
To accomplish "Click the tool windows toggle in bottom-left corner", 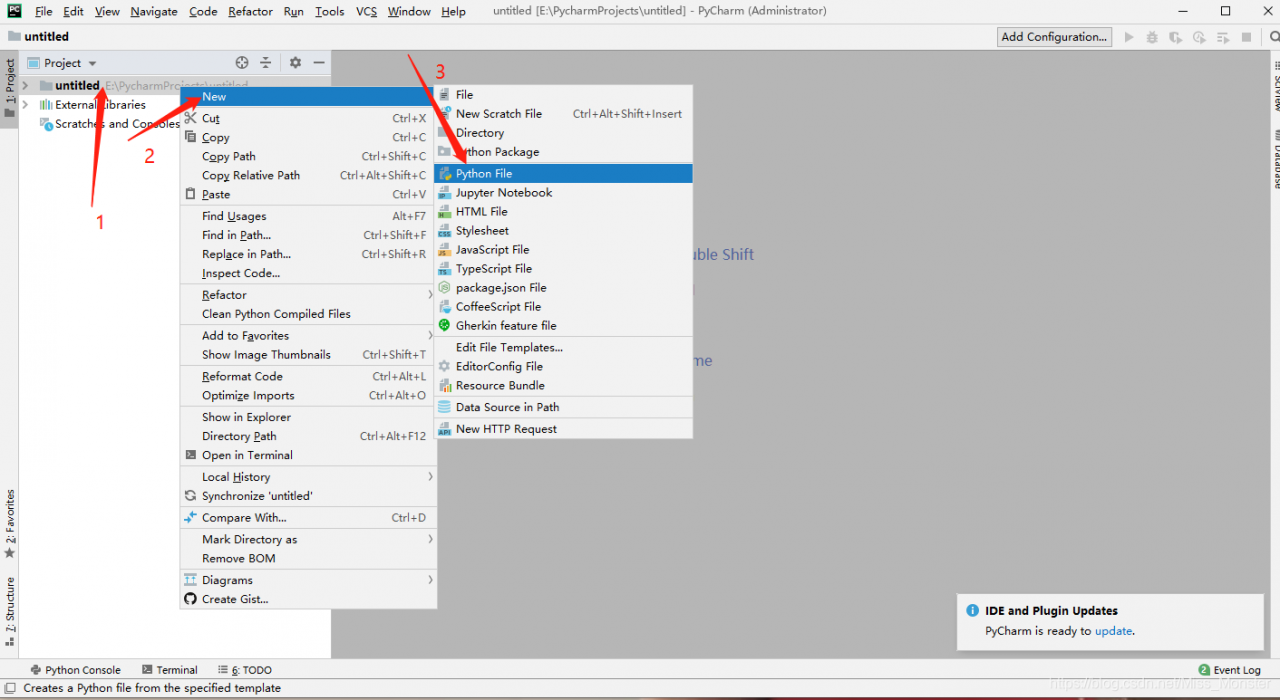I will (x=9, y=688).
